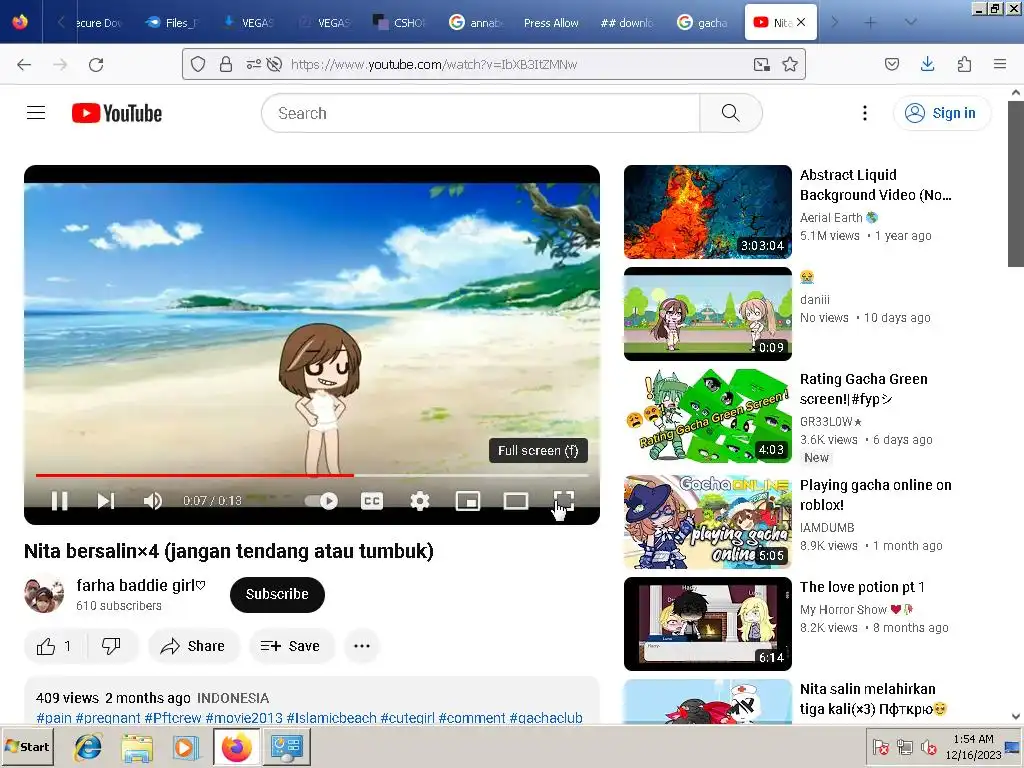This screenshot has height=768, width=1024.
Task: Open Firefox extensions menu
Action: coord(964,64)
